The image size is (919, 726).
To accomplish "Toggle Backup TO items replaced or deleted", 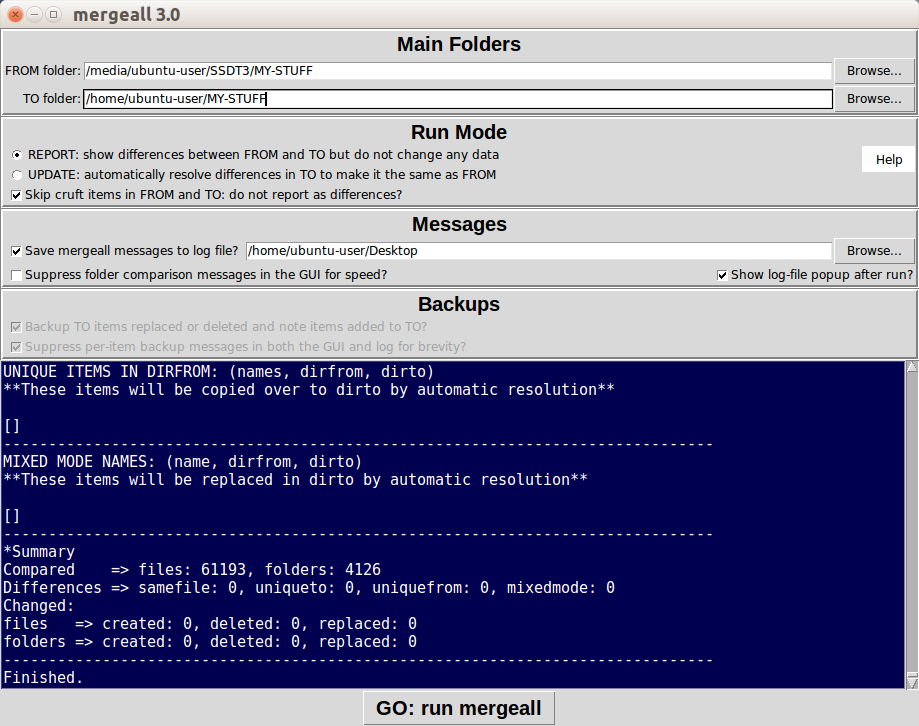I will coord(16,327).
